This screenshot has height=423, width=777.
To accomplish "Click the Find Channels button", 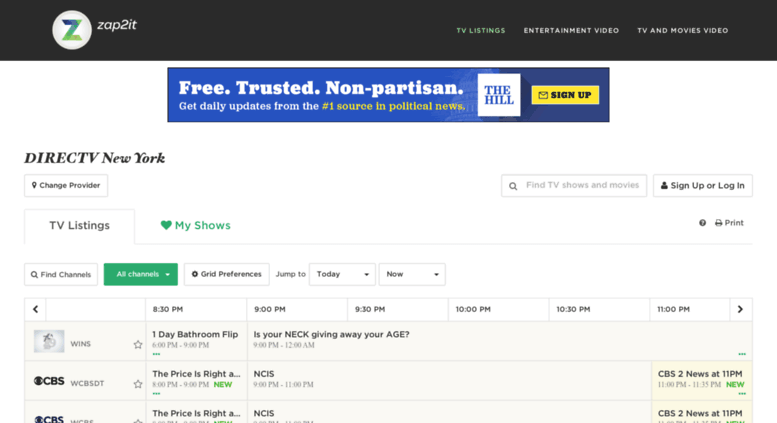I will (x=61, y=274).
